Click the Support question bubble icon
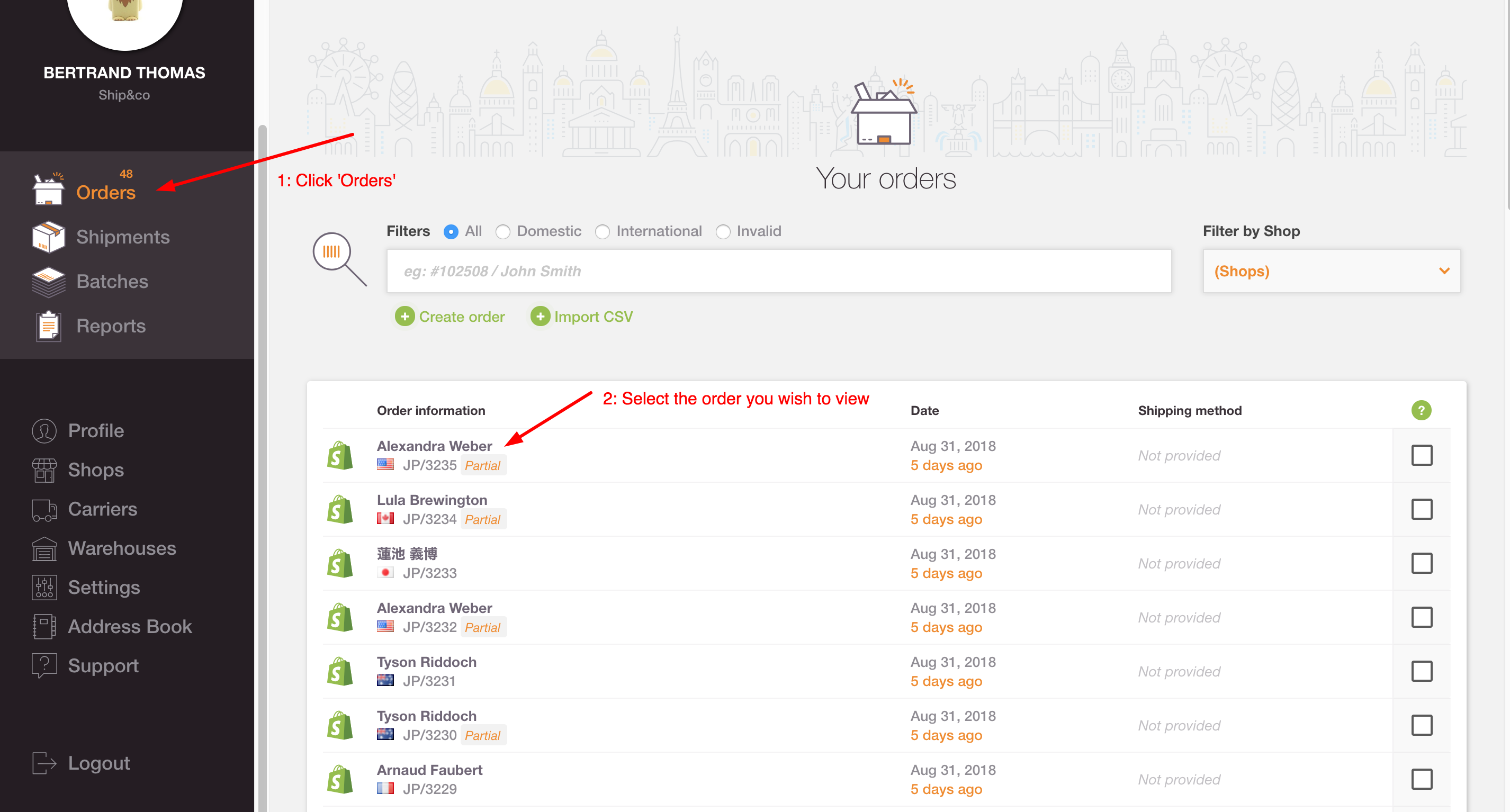Screen dimensions: 1510x812 pos(44,665)
